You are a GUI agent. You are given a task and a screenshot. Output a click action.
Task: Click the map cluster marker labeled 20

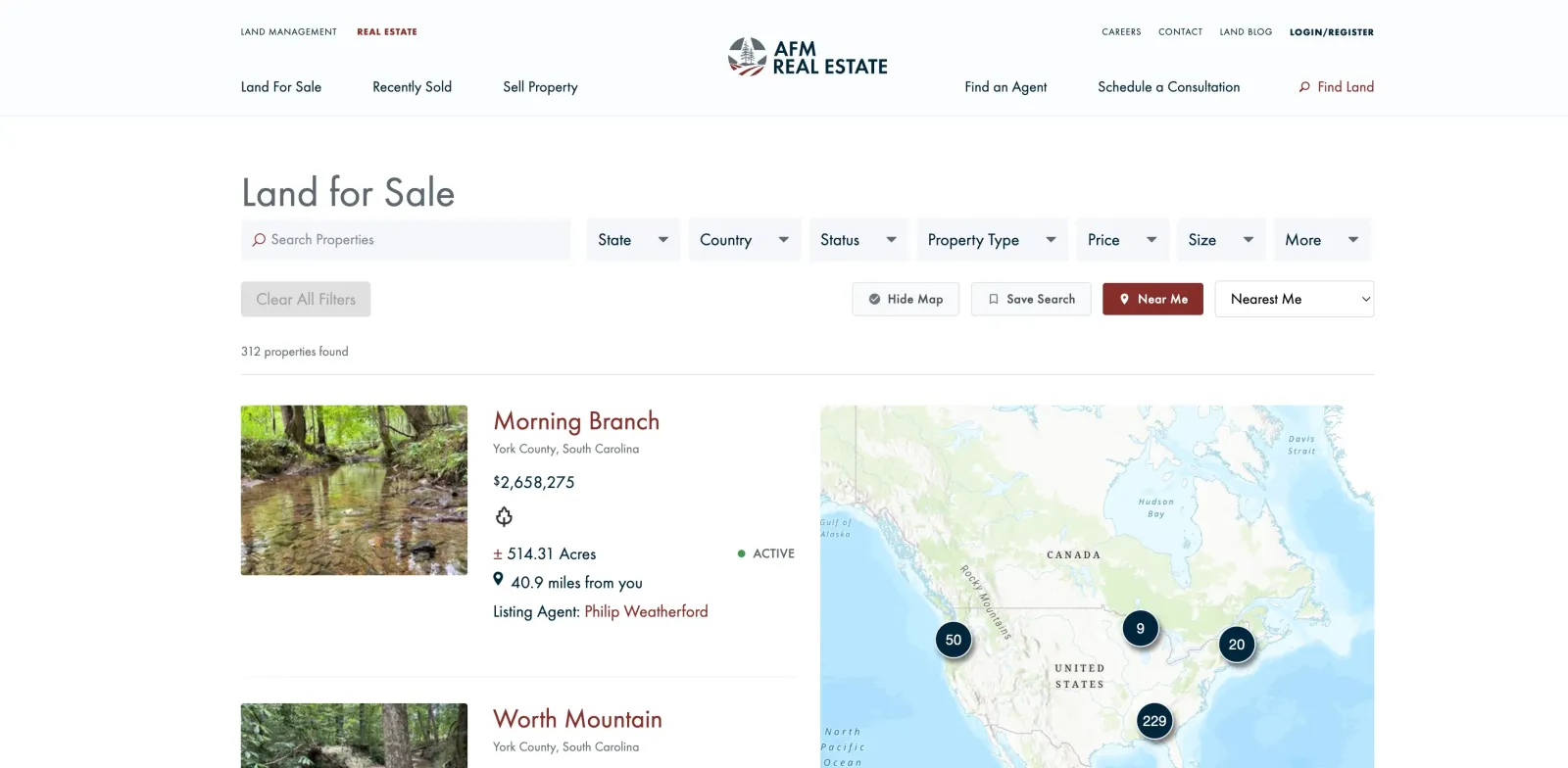coord(1237,644)
